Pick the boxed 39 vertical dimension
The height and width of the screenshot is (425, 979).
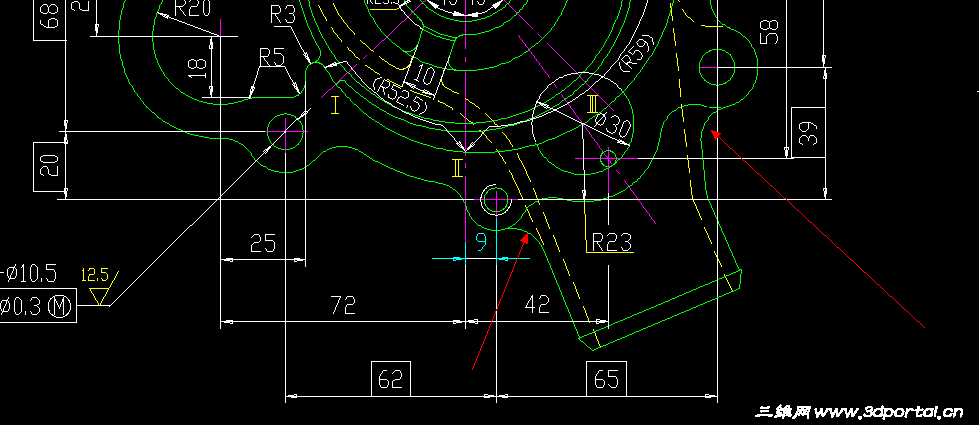click(808, 132)
